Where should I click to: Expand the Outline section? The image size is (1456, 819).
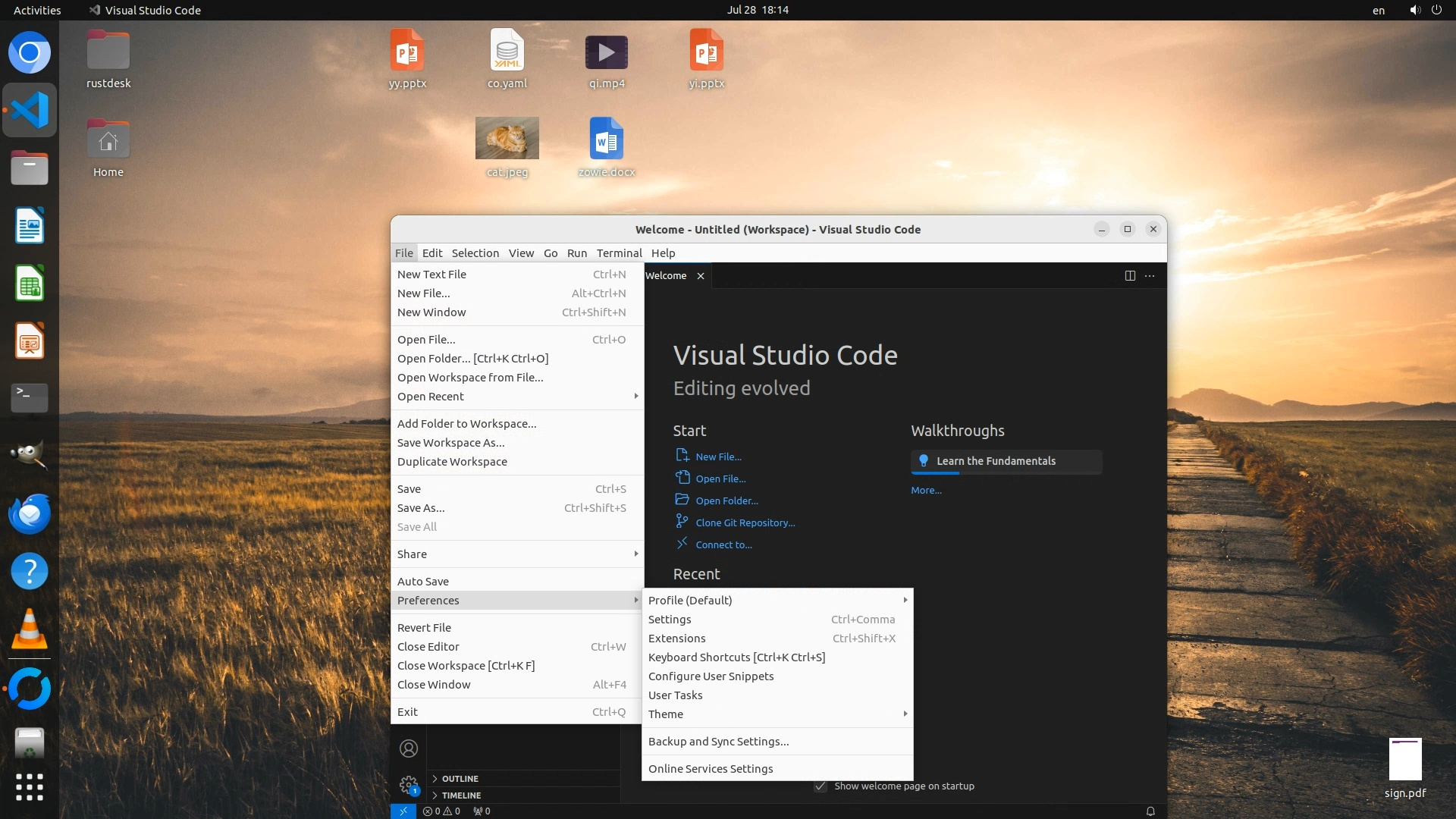click(x=460, y=778)
